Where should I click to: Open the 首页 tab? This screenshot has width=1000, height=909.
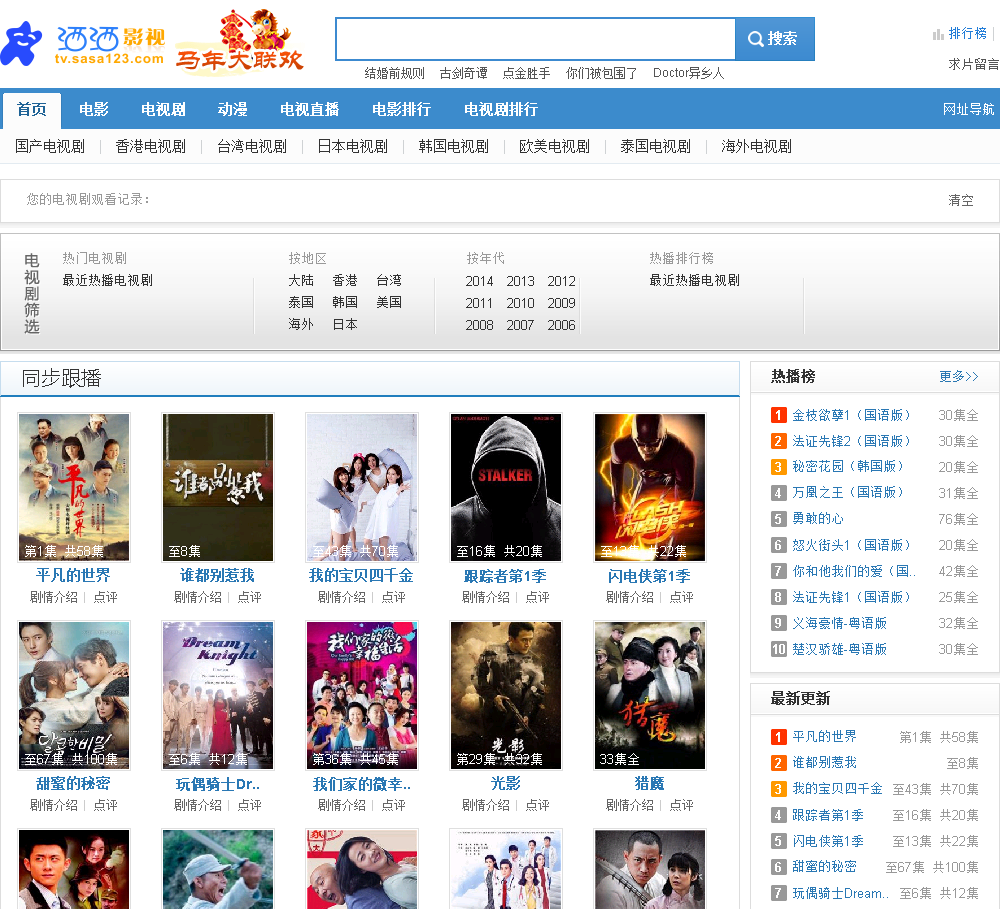click(32, 110)
